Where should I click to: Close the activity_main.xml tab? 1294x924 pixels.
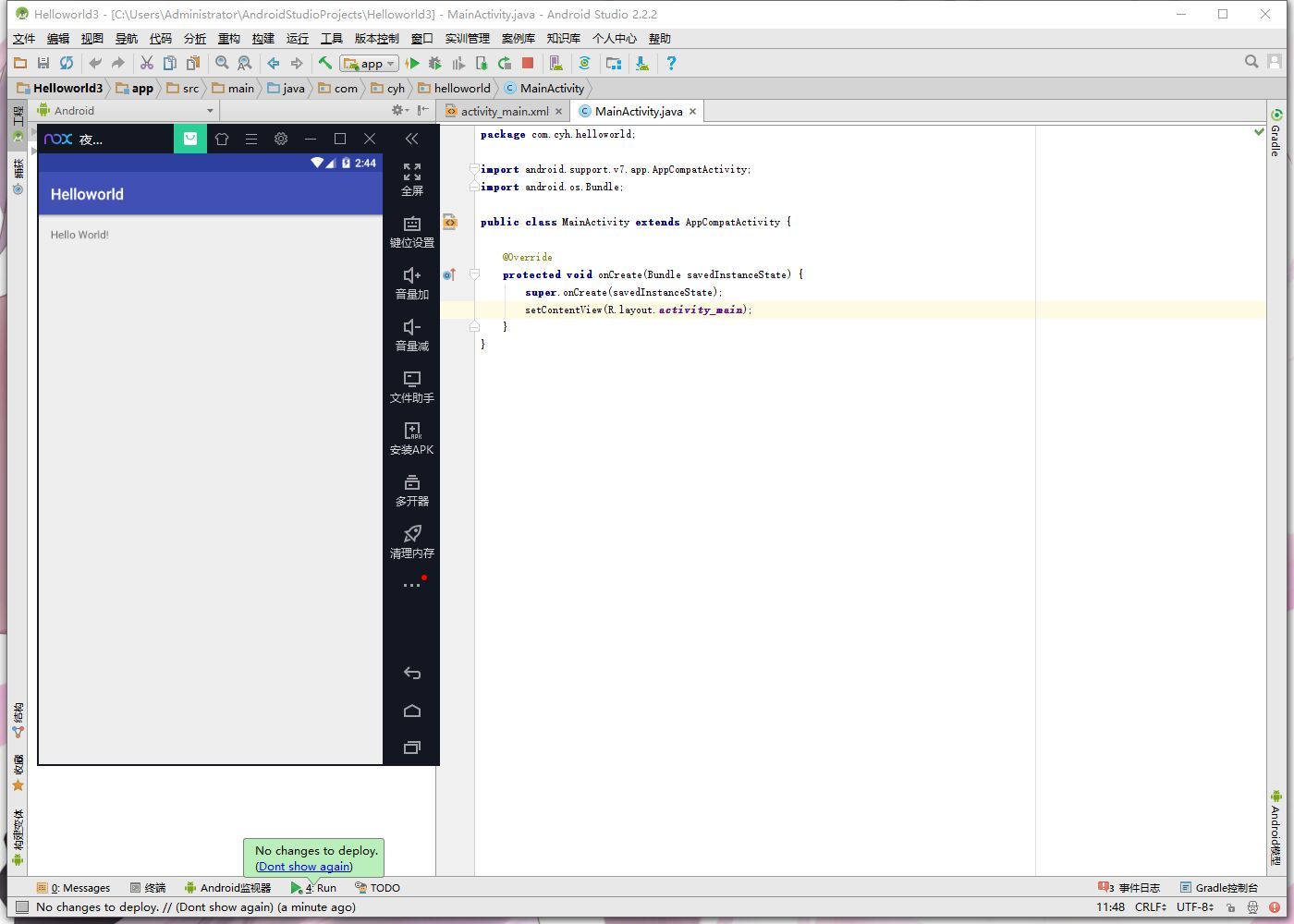pos(558,111)
